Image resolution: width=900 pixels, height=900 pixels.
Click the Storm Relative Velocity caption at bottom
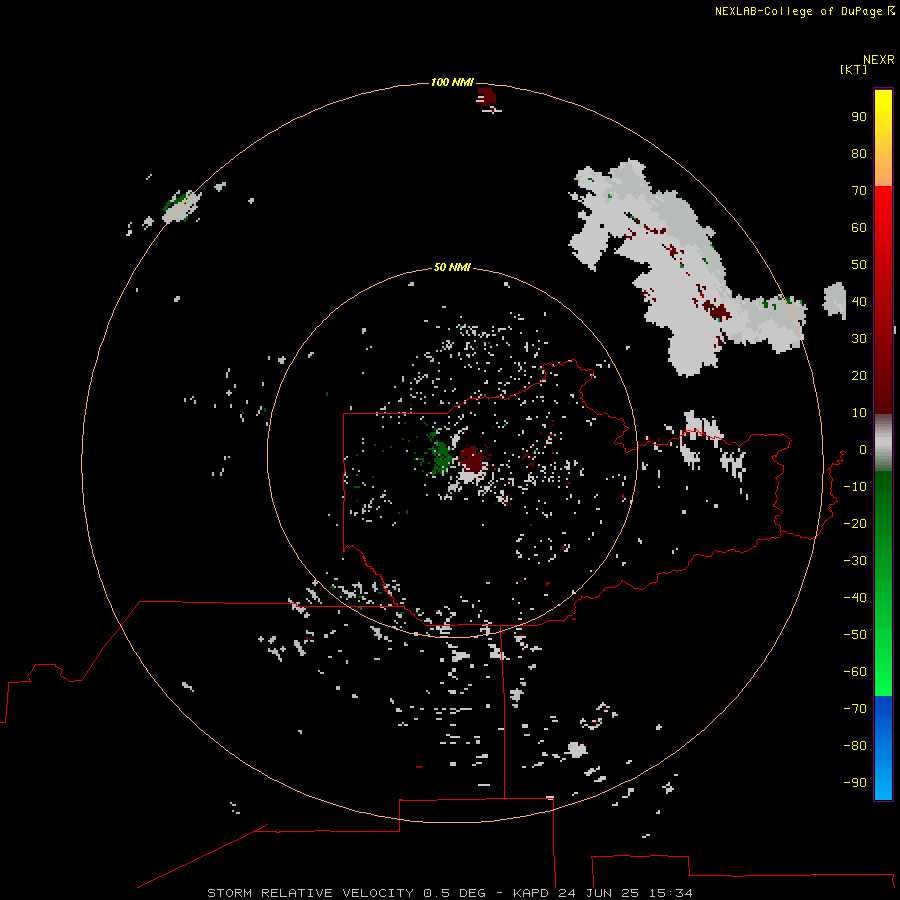pos(449,893)
